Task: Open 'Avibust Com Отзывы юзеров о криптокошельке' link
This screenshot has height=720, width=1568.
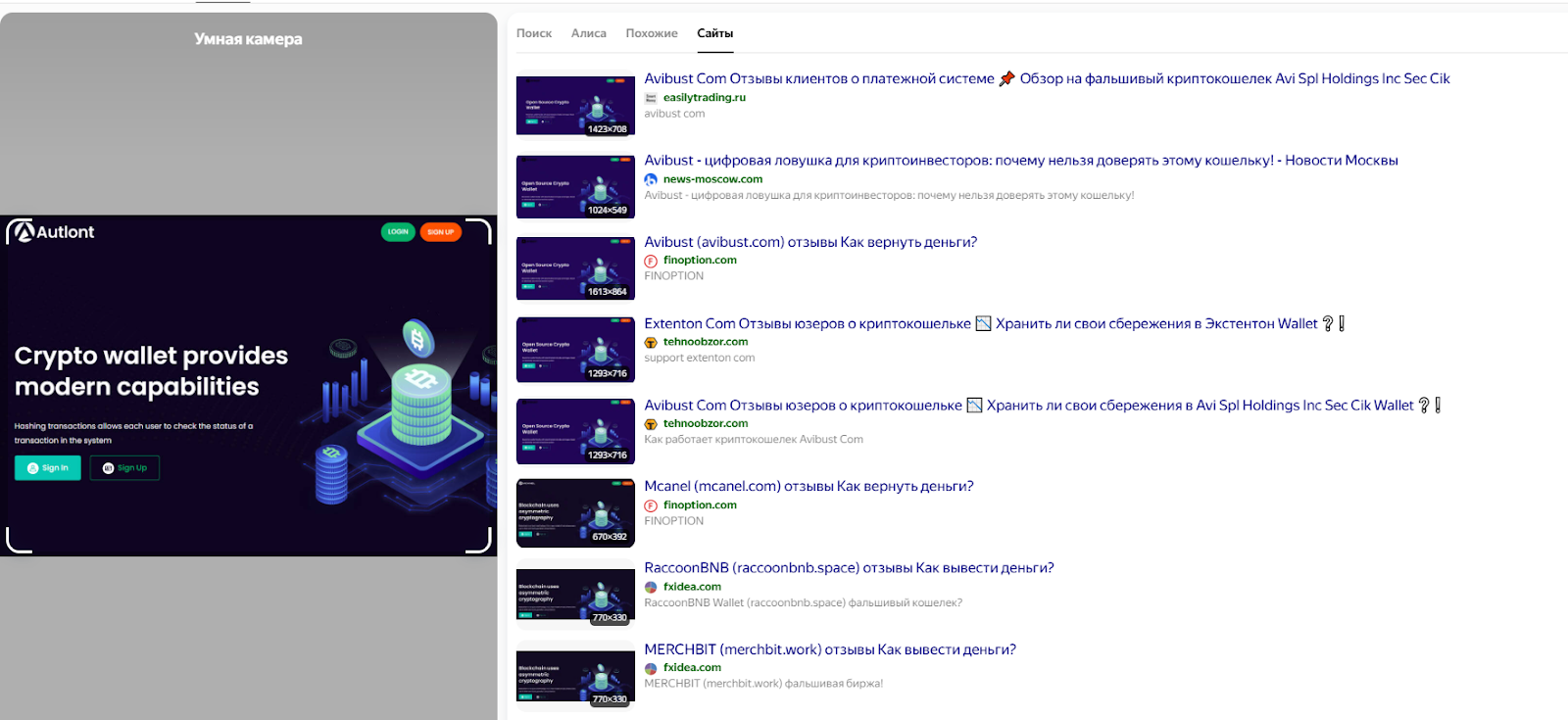Action: (1043, 405)
